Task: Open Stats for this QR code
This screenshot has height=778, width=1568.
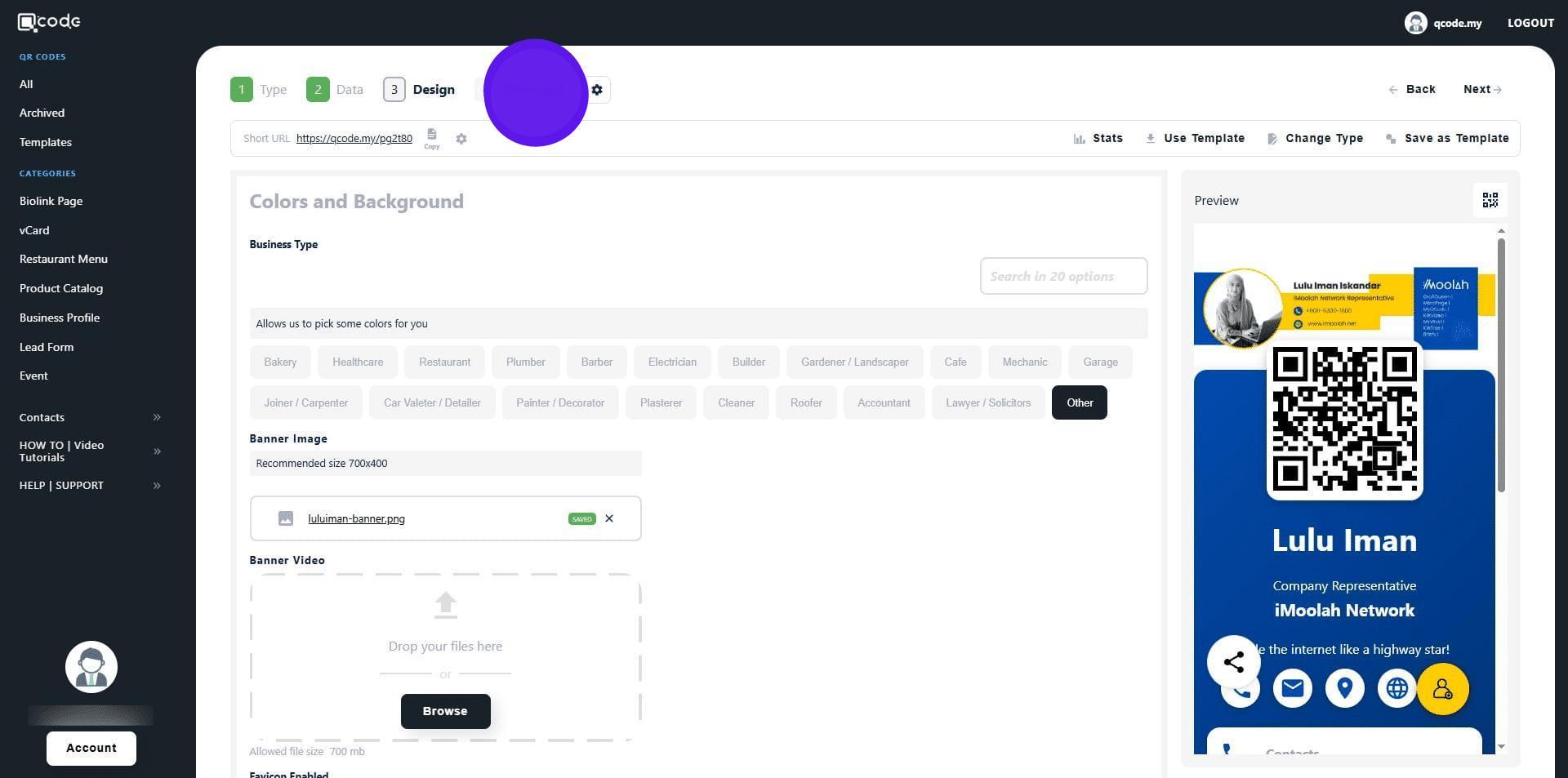Action: [x=1098, y=139]
